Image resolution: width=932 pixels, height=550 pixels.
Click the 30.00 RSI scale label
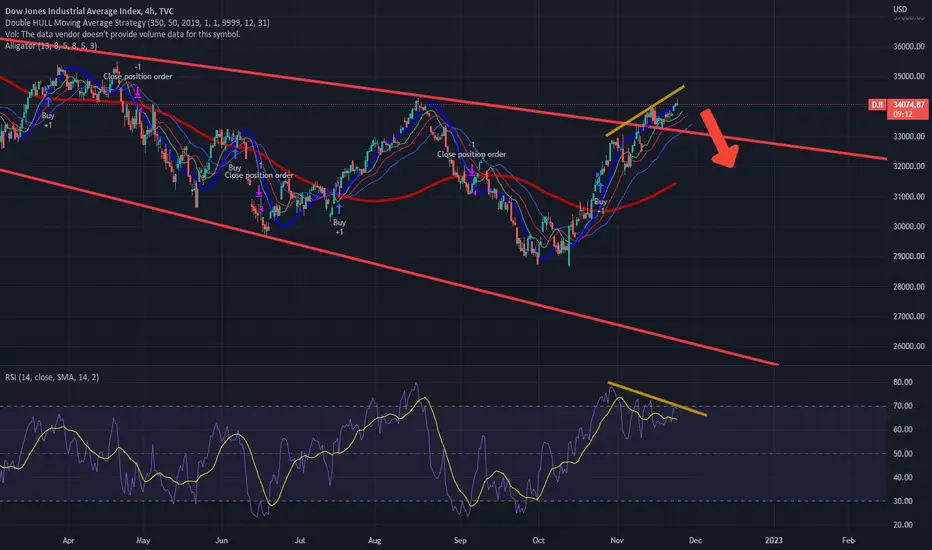902,501
